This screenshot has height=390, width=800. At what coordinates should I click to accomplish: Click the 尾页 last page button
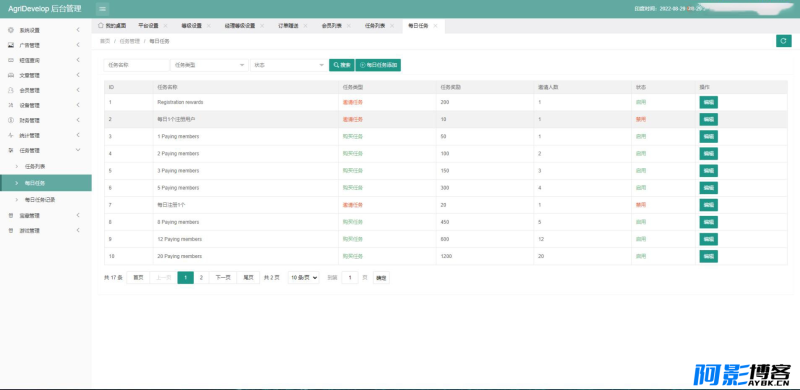[x=248, y=278]
